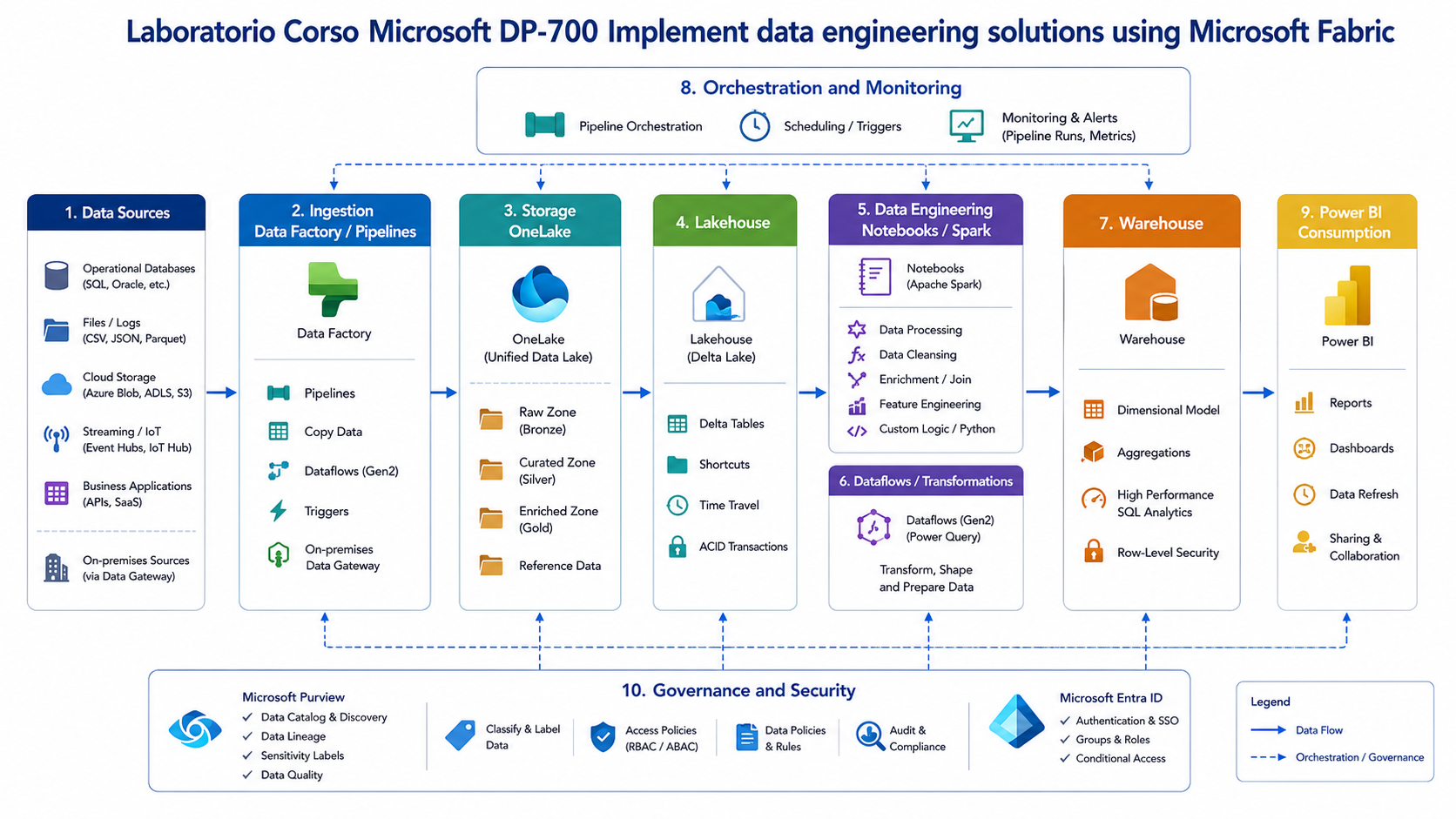Click the Monitoring & Alerts monitor icon
1456x819 pixels.
click(x=967, y=125)
